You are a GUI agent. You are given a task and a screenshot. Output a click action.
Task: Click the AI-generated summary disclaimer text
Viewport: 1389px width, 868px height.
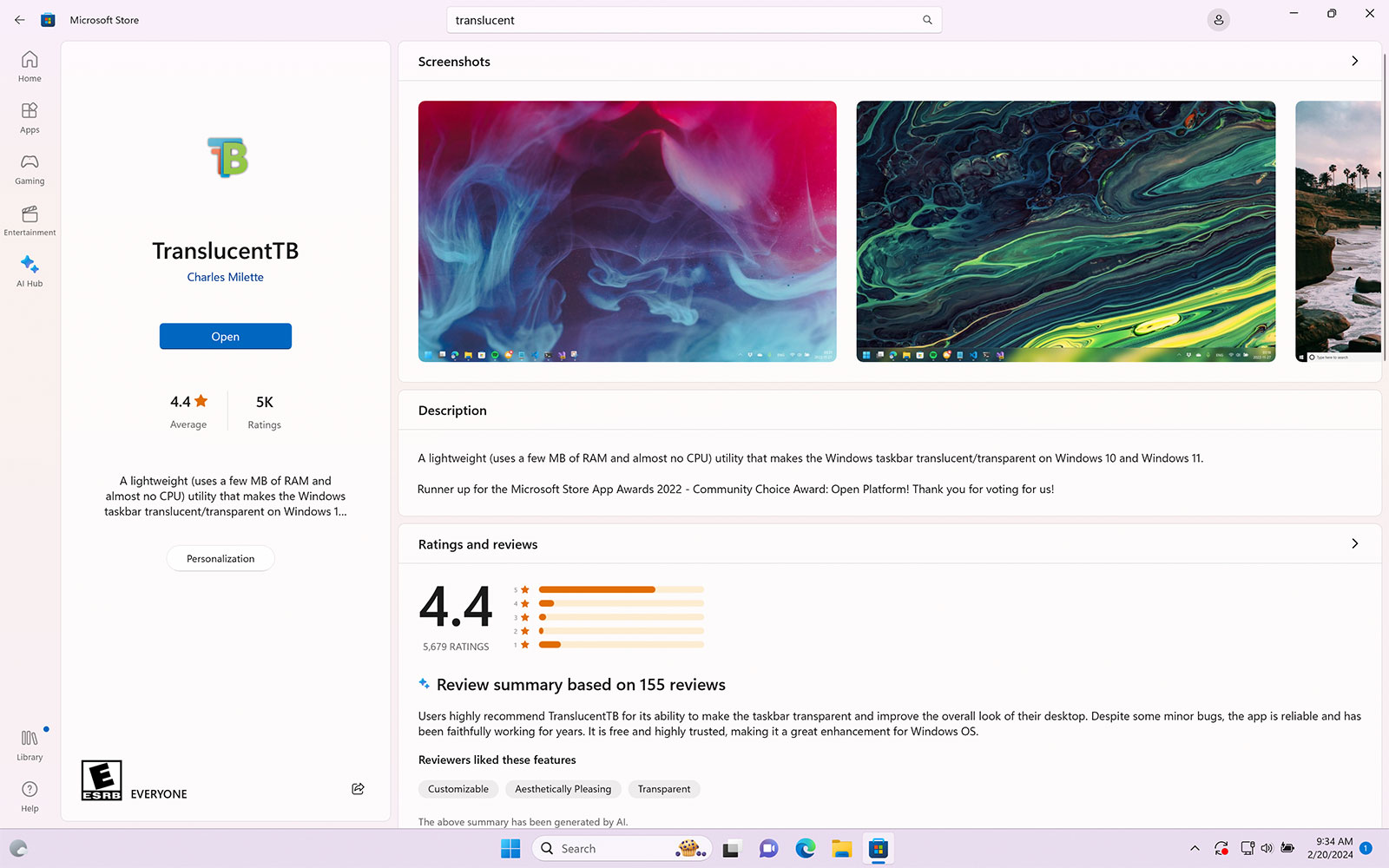click(x=523, y=821)
